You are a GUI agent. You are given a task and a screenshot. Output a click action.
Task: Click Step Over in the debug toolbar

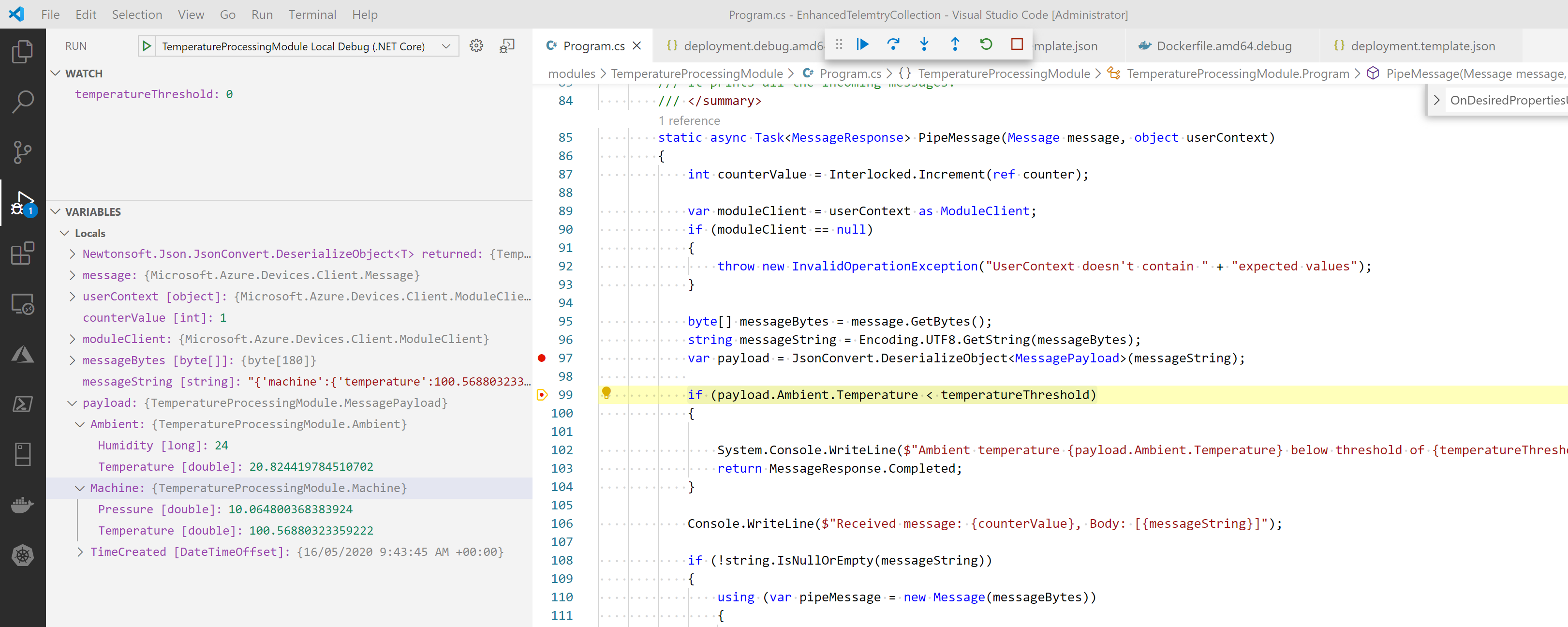click(893, 45)
